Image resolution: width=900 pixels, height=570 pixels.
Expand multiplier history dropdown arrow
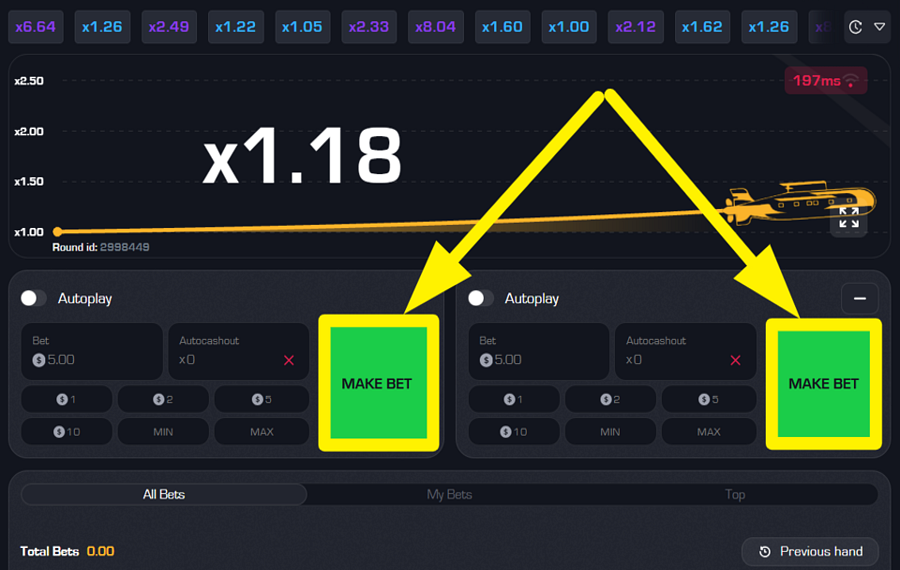coord(879,26)
